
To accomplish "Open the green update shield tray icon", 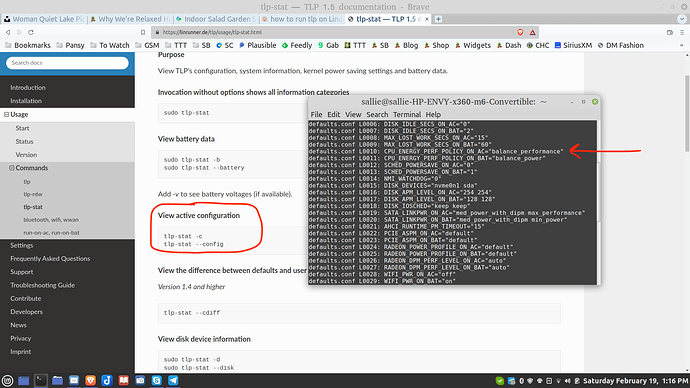I will coord(499,381).
